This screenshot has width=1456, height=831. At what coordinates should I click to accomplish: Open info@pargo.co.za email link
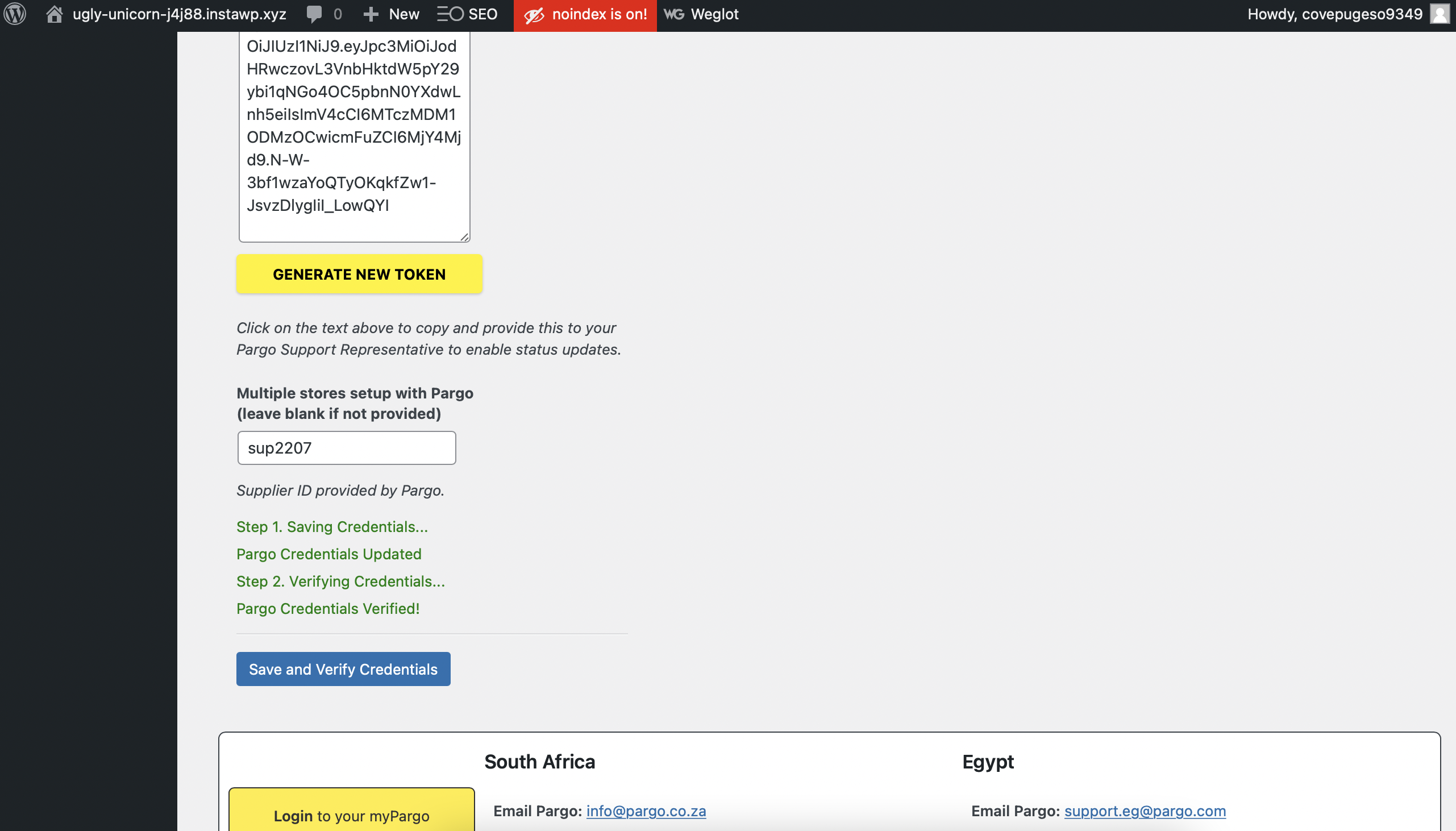click(646, 811)
